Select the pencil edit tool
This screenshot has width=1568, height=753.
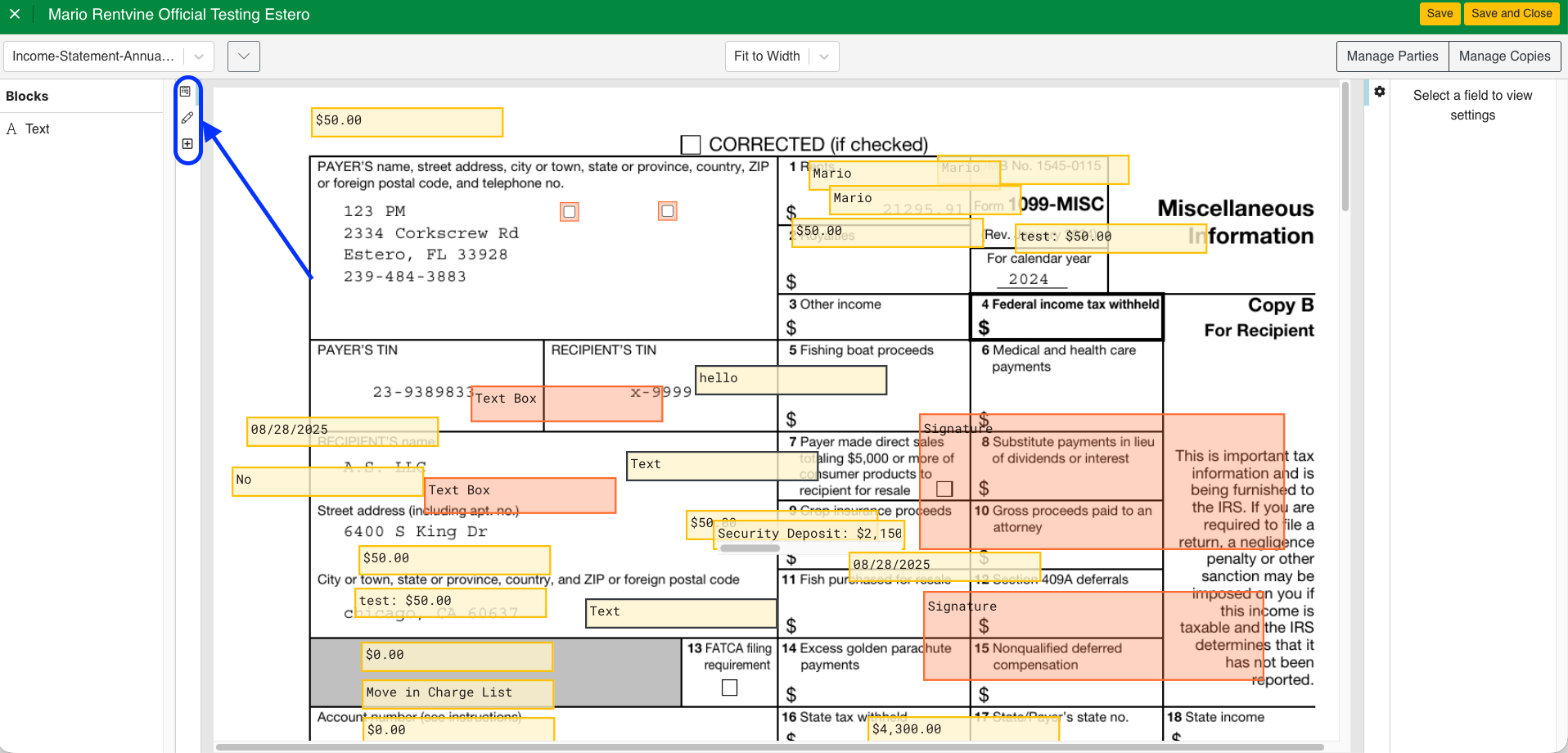click(x=187, y=118)
